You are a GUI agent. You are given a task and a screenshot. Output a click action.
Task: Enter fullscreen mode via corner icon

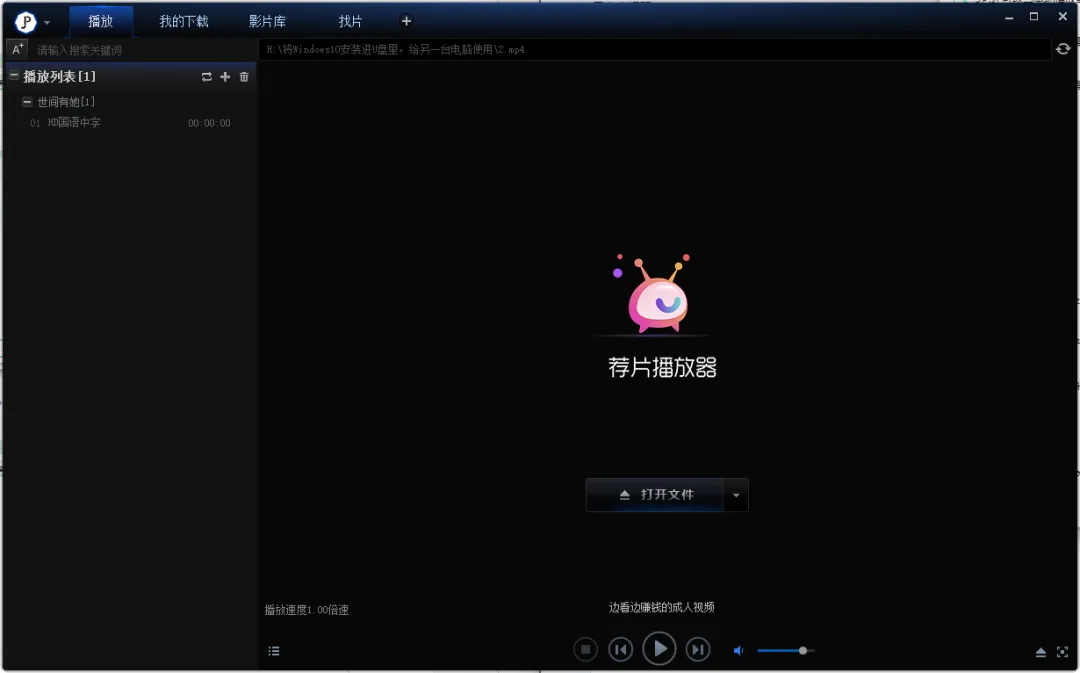1063,652
